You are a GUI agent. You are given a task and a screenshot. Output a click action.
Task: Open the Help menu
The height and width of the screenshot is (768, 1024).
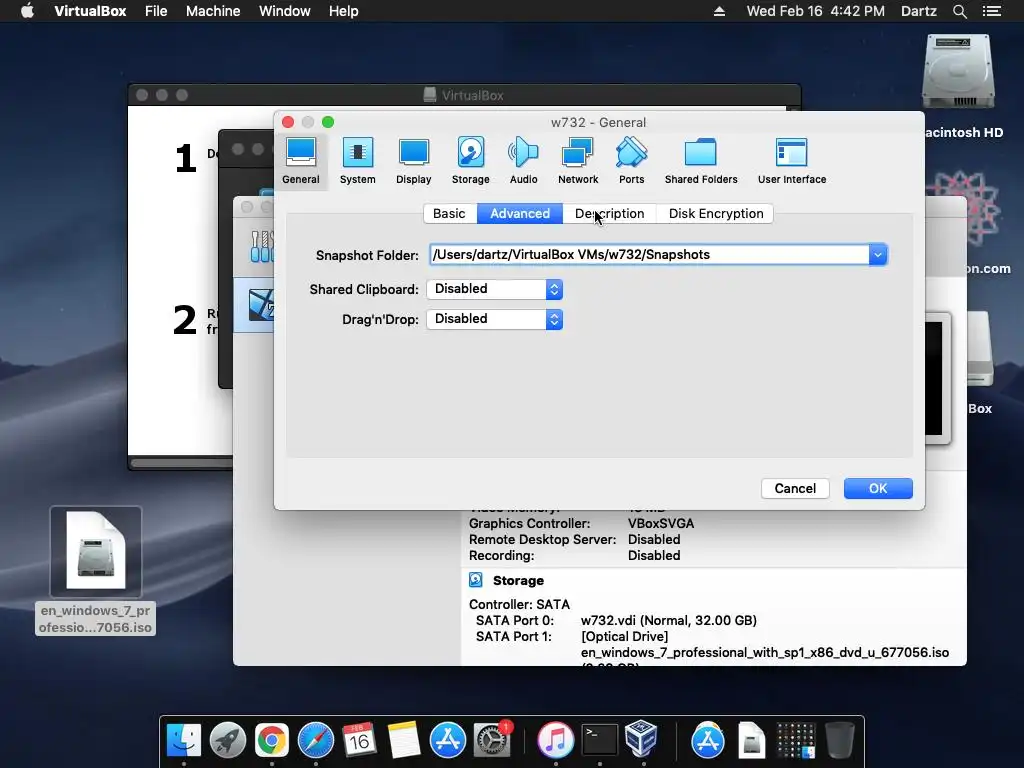coord(344,11)
